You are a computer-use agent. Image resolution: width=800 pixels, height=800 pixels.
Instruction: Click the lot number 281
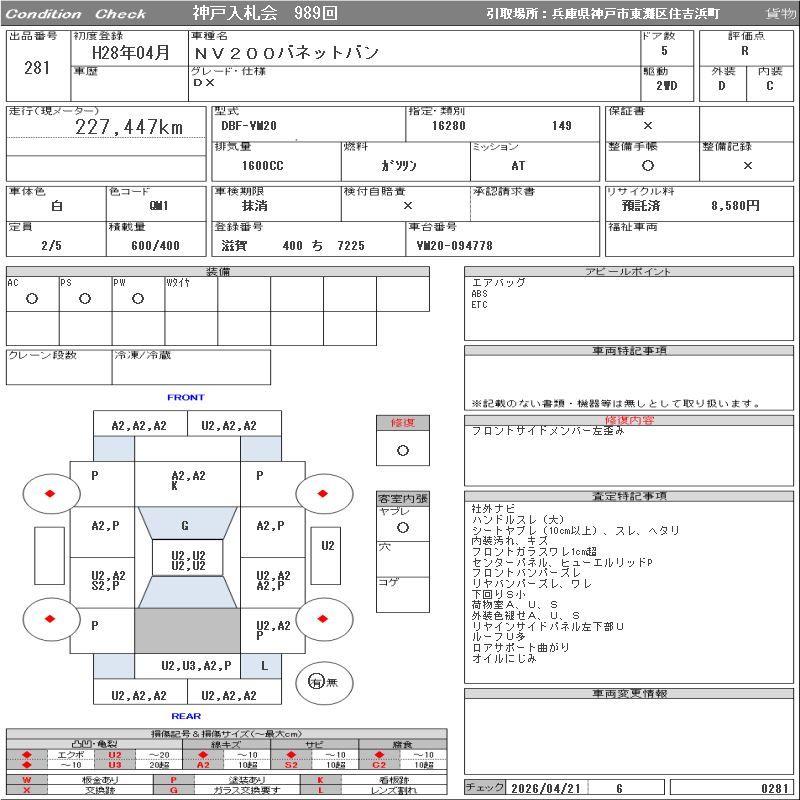[37, 68]
